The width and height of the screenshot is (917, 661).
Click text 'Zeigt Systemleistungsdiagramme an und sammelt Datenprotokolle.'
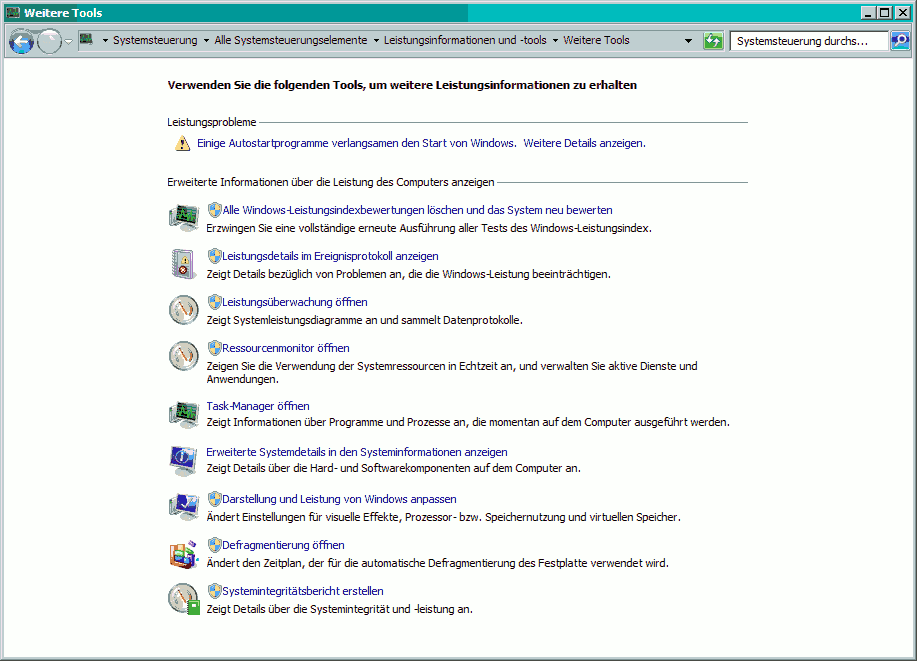(x=364, y=320)
